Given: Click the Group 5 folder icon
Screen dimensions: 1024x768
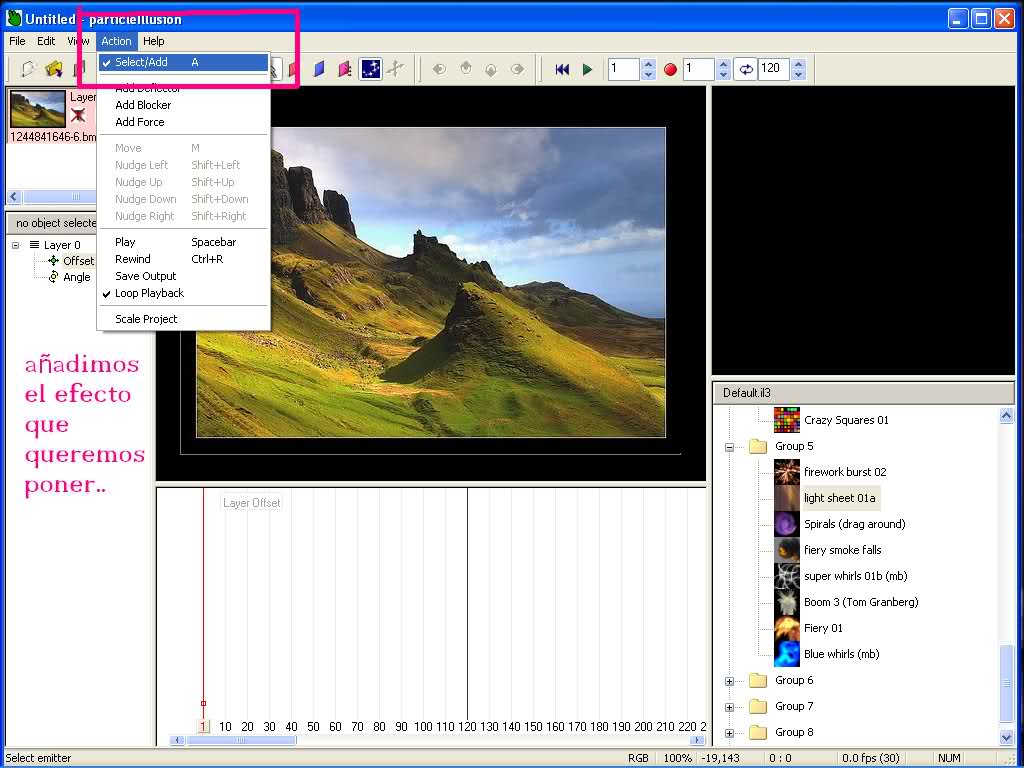Looking at the screenshot, I should tap(758, 446).
